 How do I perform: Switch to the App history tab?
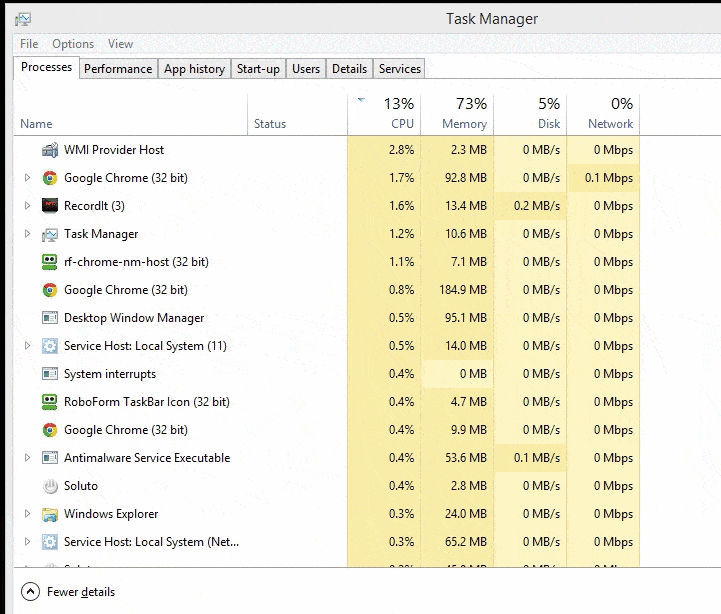pos(195,69)
